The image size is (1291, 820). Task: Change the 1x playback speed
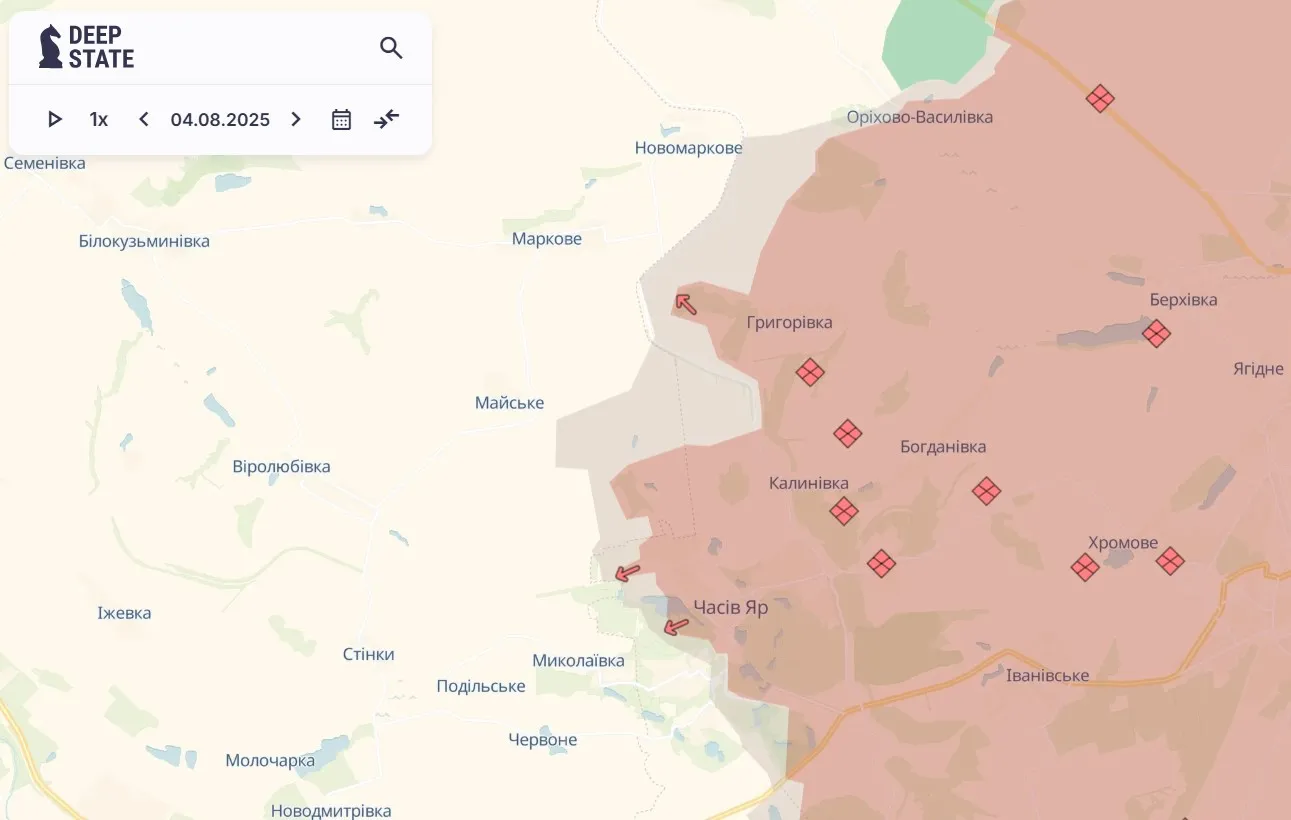click(98, 119)
